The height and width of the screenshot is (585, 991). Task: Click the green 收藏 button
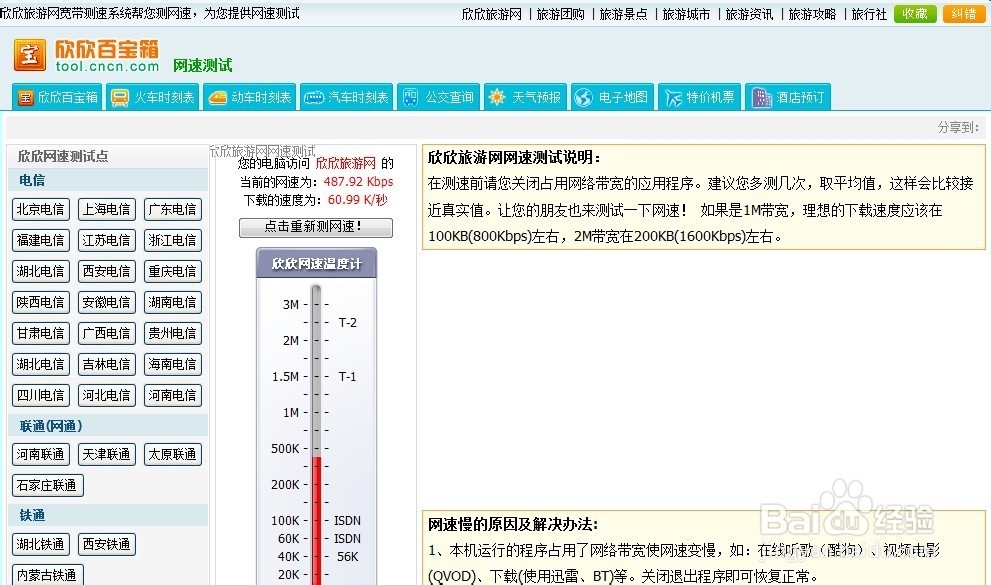tap(915, 13)
